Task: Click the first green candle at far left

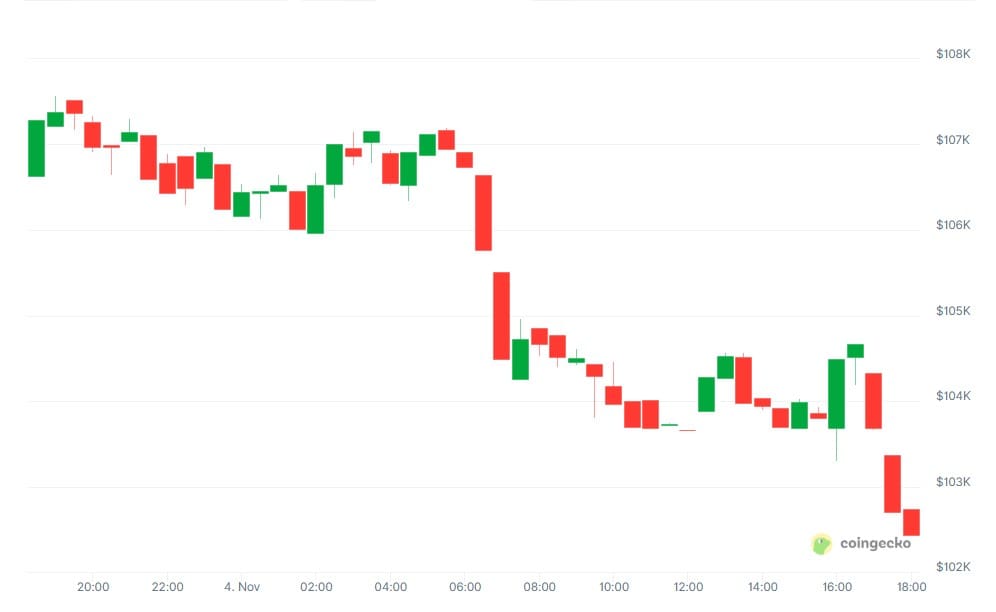Action: click(x=36, y=148)
